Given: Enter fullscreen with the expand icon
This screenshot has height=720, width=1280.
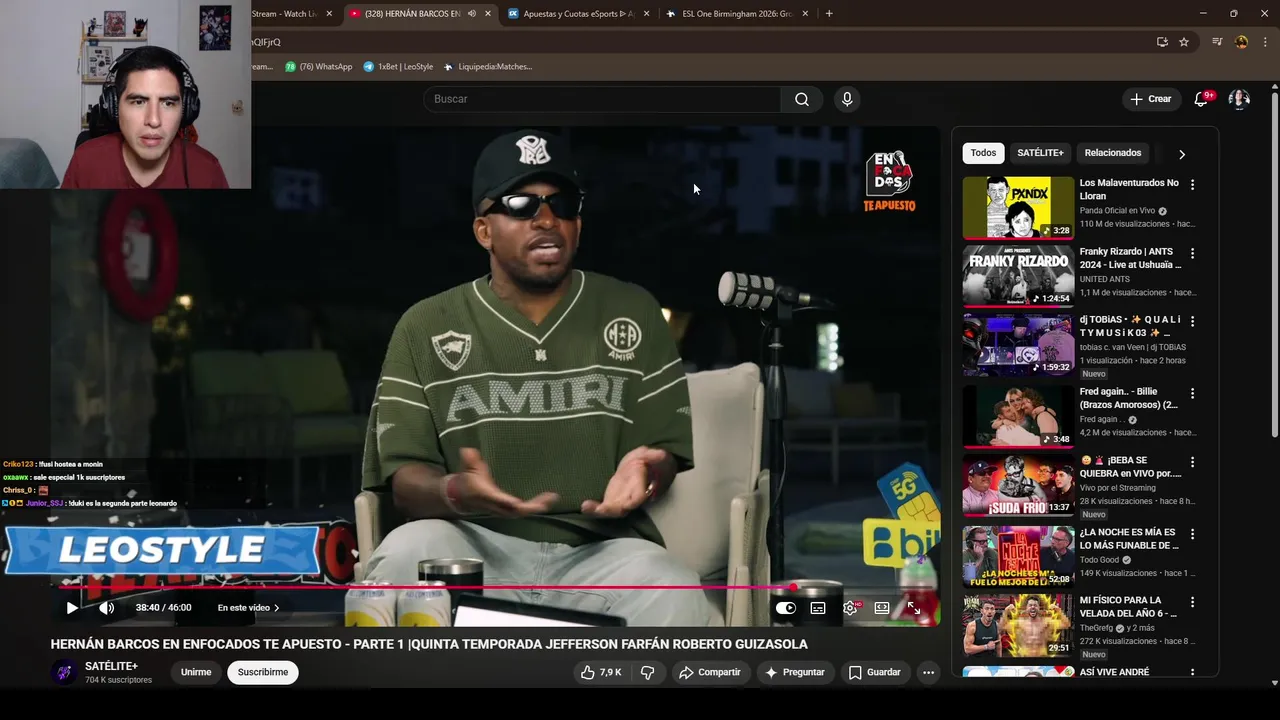Looking at the screenshot, I should pyautogui.click(x=914, y=608).
